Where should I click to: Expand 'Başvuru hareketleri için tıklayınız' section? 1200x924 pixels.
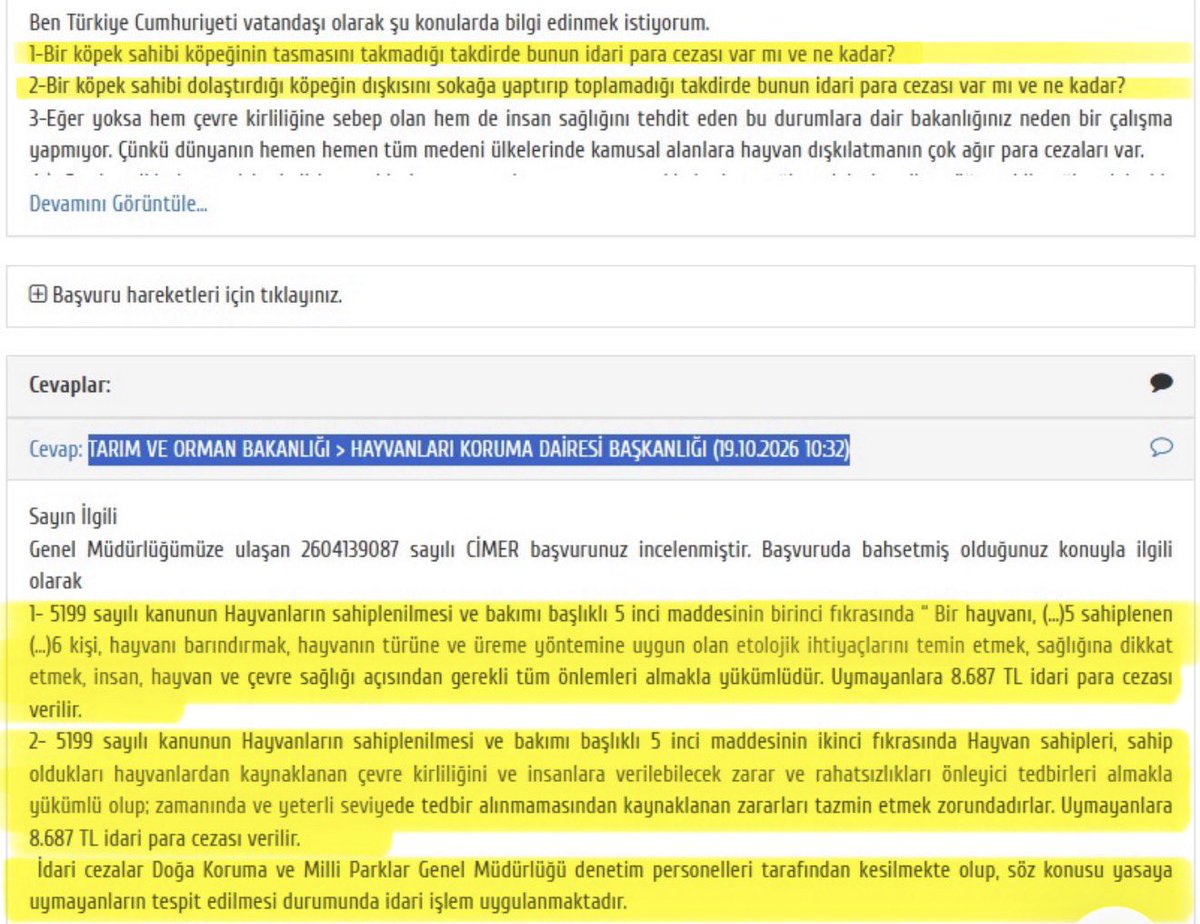[187, 296]
